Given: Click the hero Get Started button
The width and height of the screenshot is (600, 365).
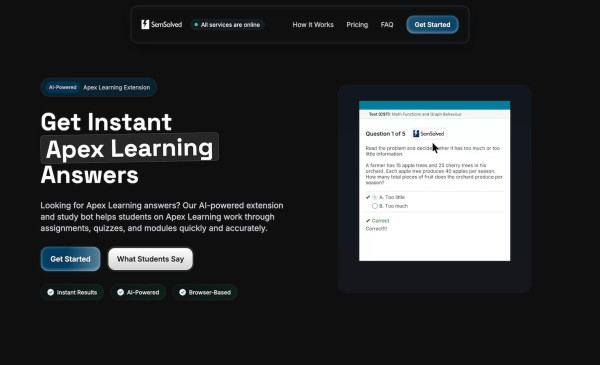Looking at the screenshot, I should point(70,259).
